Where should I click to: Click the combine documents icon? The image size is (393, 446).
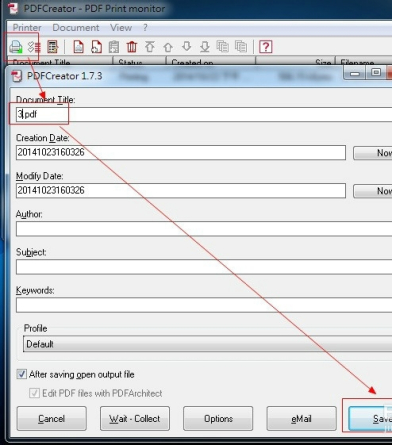[x=223, y=46]
